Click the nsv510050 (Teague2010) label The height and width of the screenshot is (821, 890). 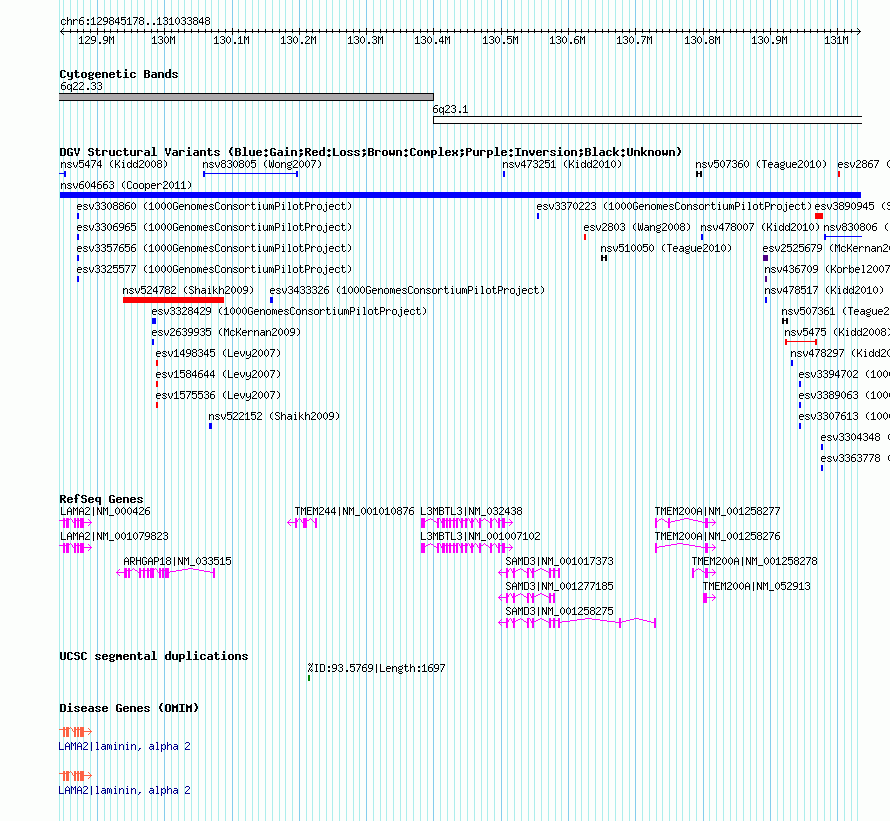[x=666, y=248]
